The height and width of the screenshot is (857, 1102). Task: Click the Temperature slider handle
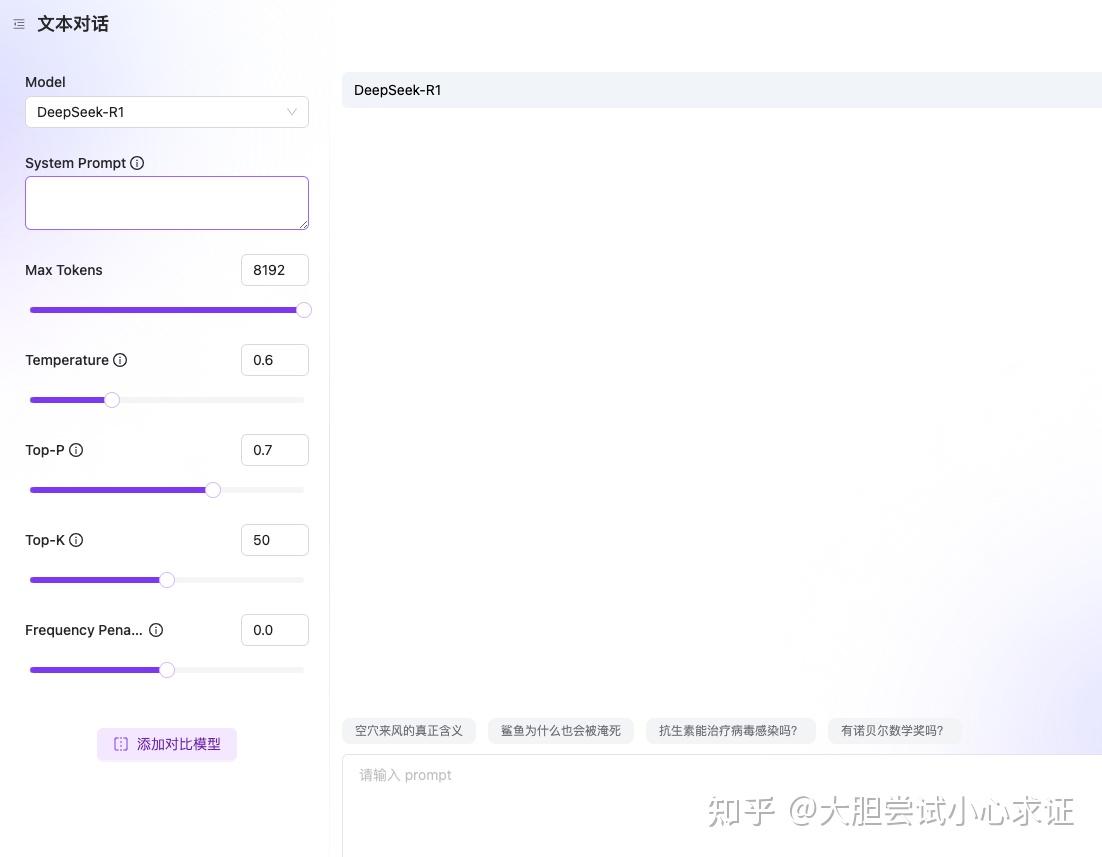(112, 400)
